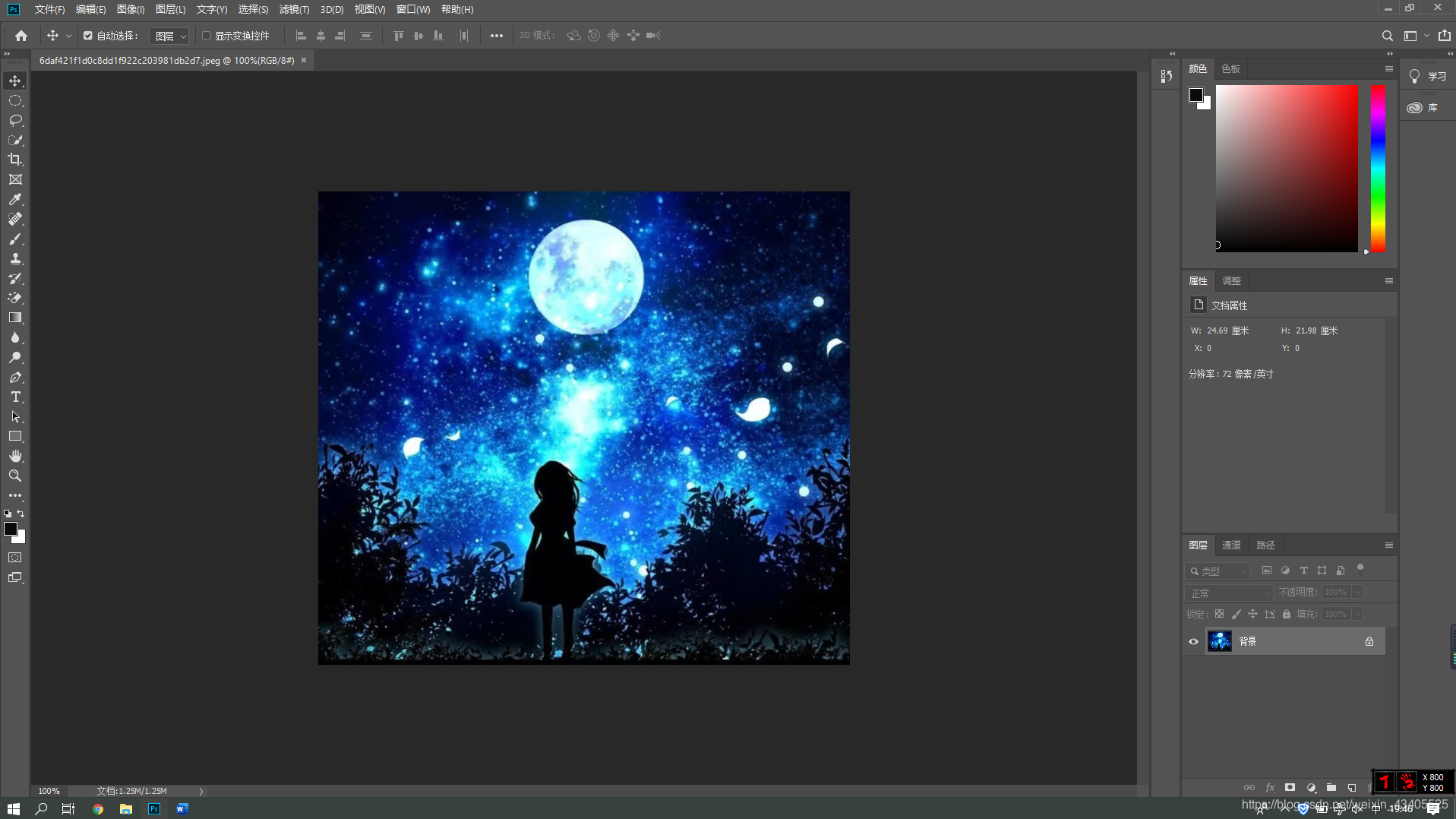Click the foreground color swatch in toolbar

tap(10, 529)
